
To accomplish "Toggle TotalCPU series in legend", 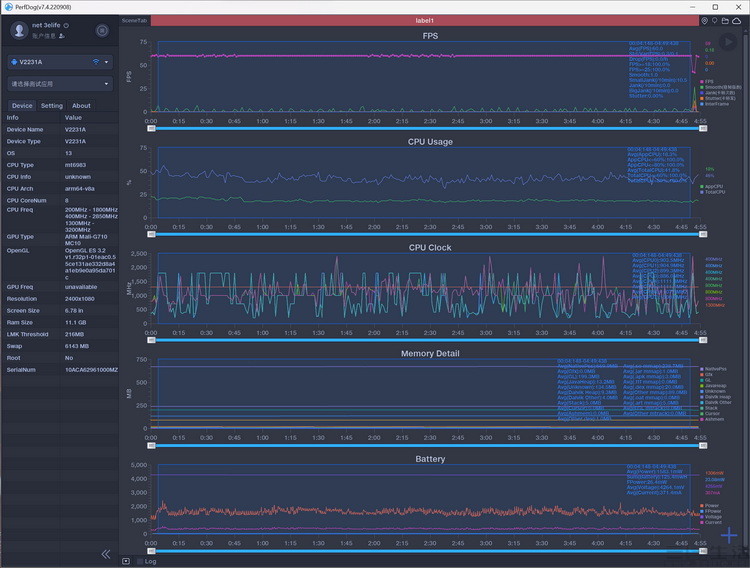I will click(x=713, y=192).
